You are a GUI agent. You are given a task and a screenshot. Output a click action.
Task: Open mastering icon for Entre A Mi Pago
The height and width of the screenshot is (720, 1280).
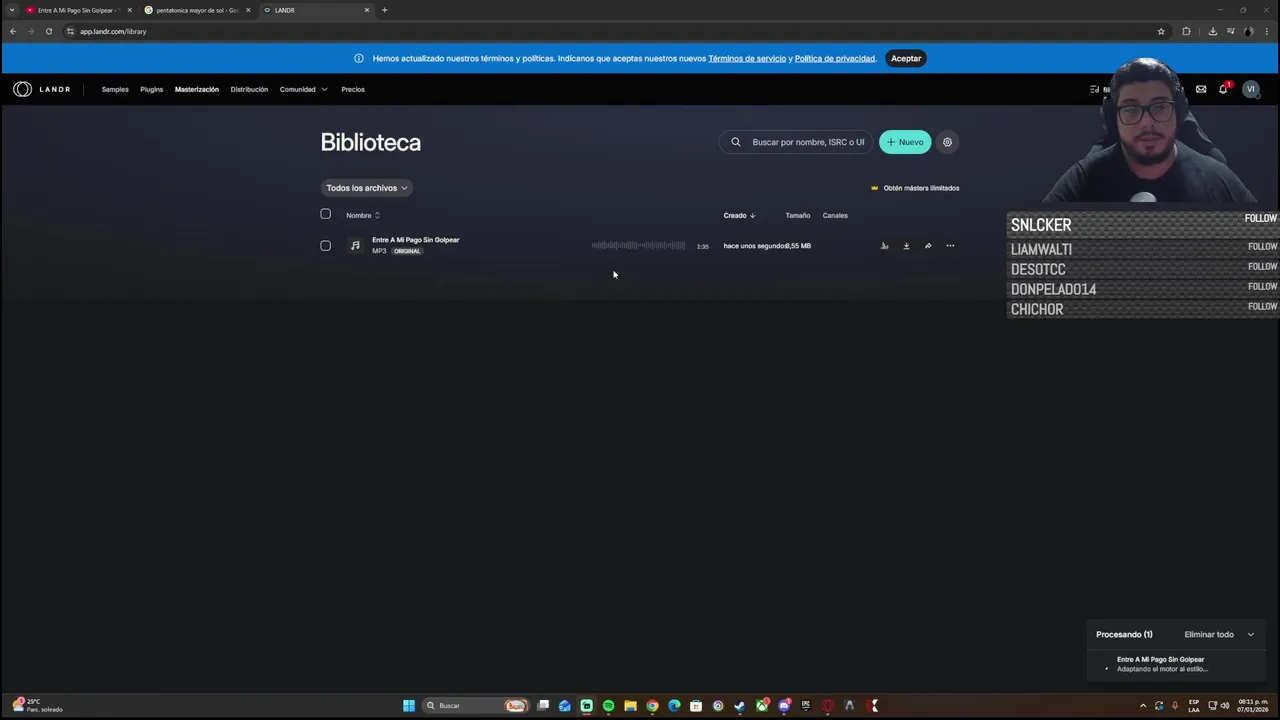click(x=884, y=246)
